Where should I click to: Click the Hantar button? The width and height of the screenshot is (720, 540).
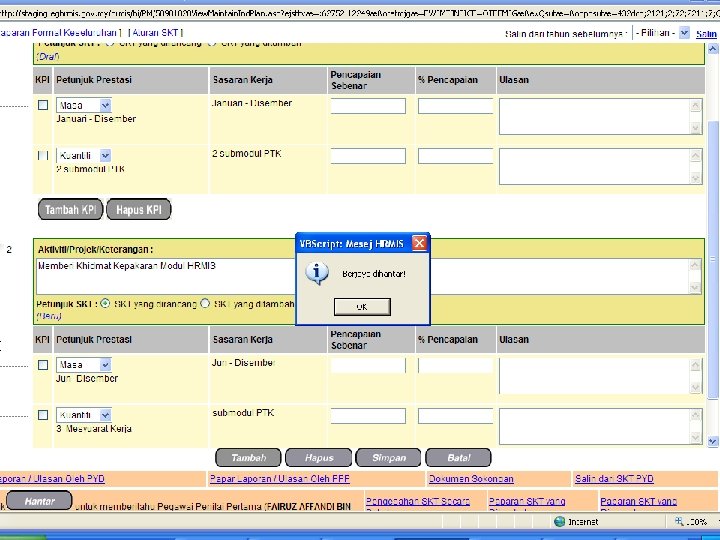(39, 501)
